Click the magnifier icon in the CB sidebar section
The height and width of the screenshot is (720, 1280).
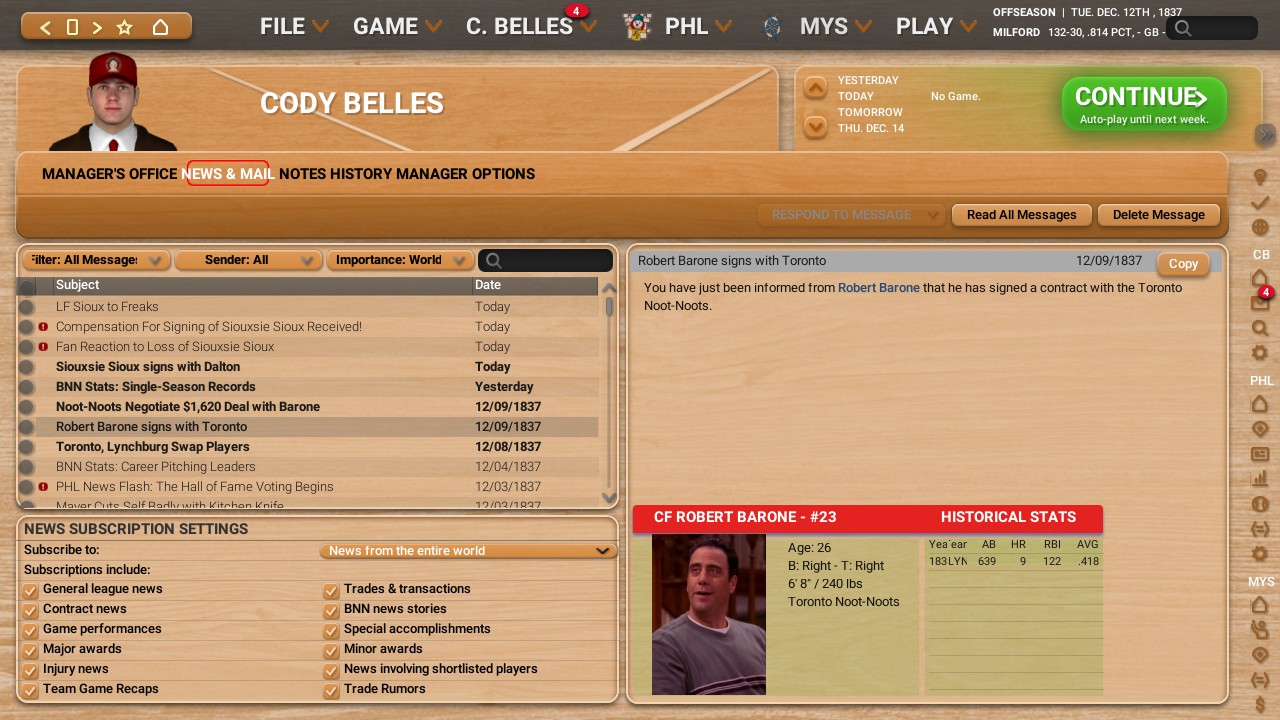[x=1260, y=328]
